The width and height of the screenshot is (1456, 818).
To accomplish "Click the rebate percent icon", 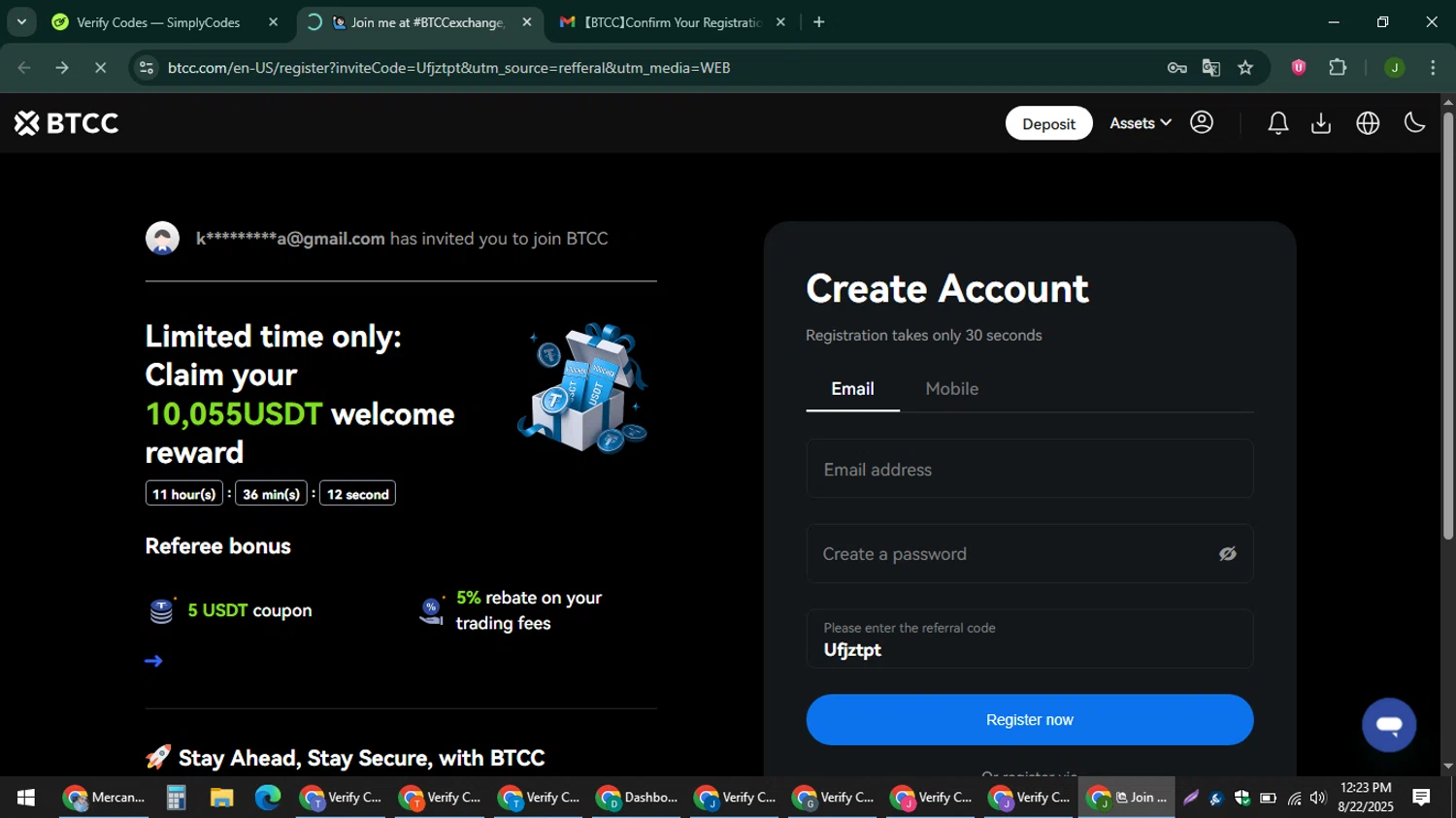I will coord(432,609).
